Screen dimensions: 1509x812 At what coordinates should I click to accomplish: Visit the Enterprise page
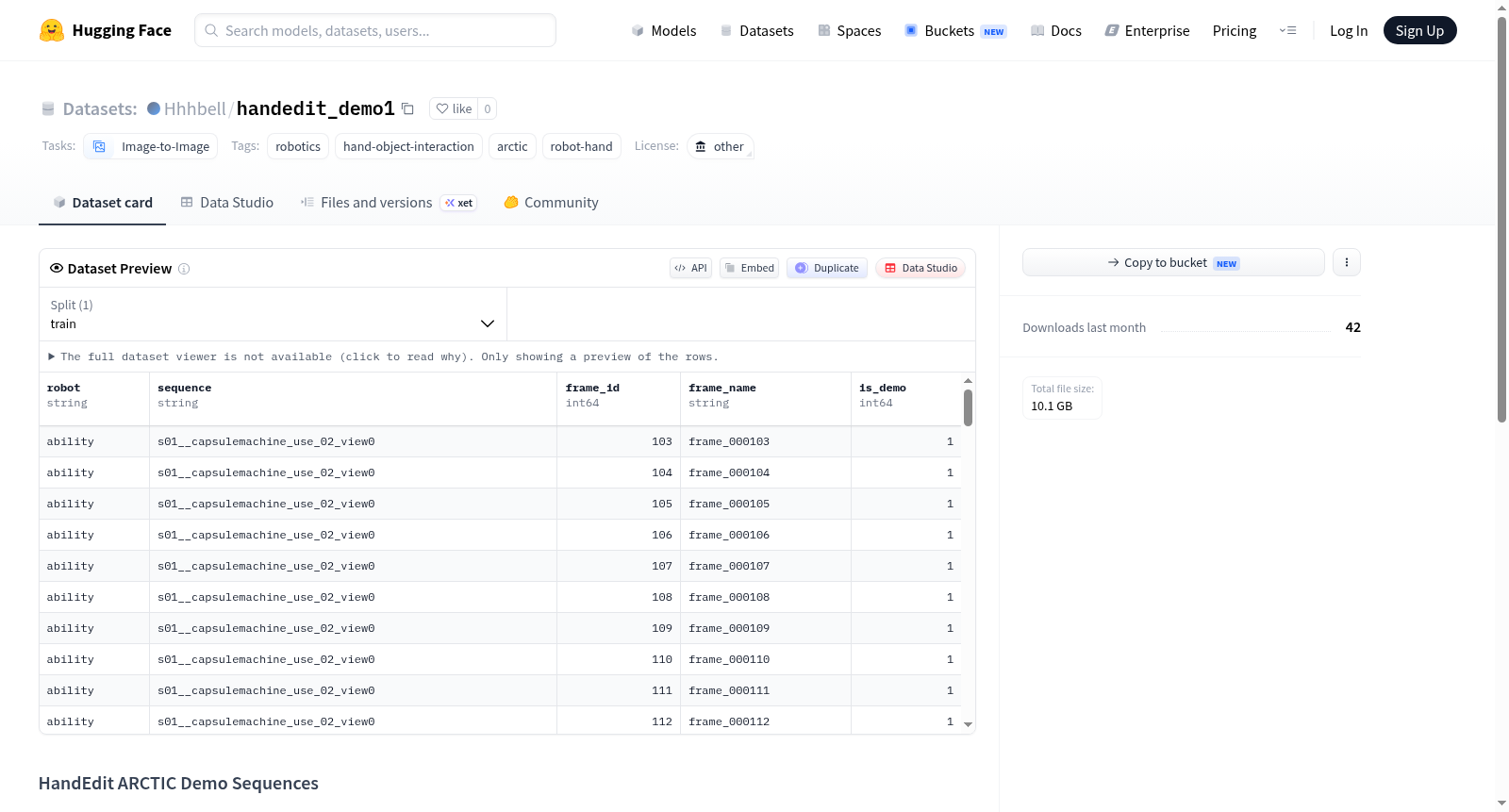(x=1147, y=30)
